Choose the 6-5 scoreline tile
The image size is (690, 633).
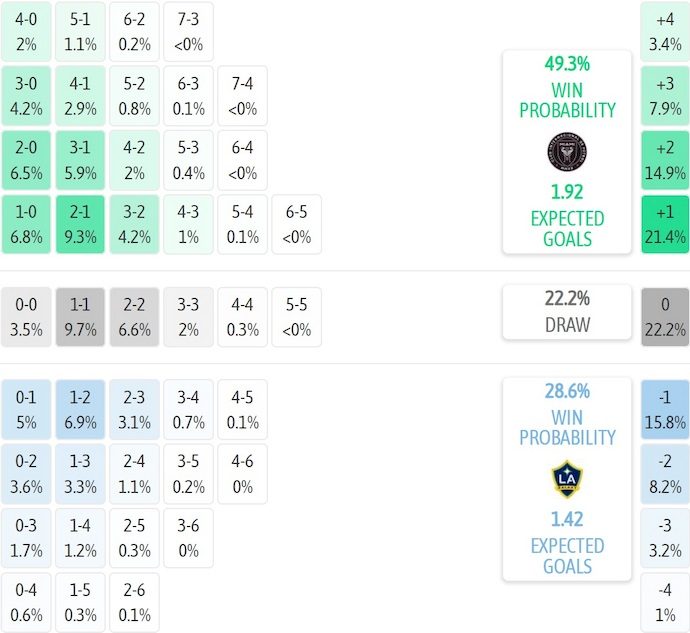(297, 224)
